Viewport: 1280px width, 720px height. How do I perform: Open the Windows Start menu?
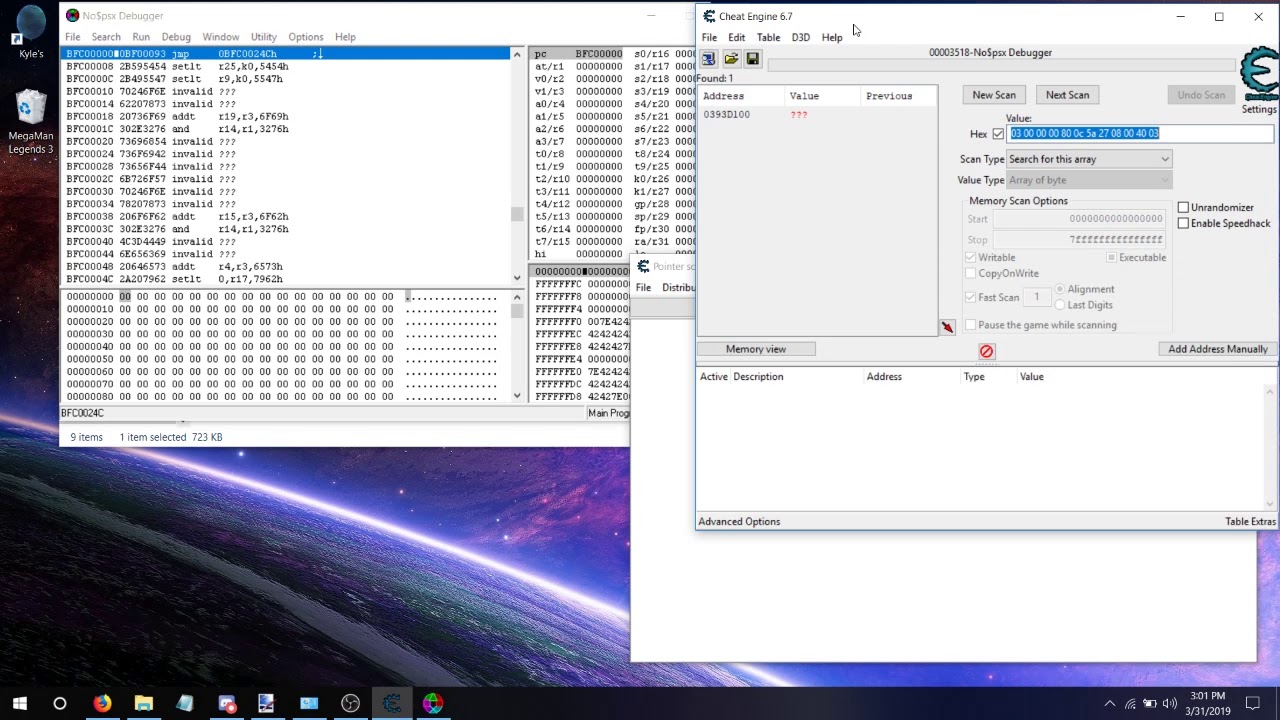point(20,704)
